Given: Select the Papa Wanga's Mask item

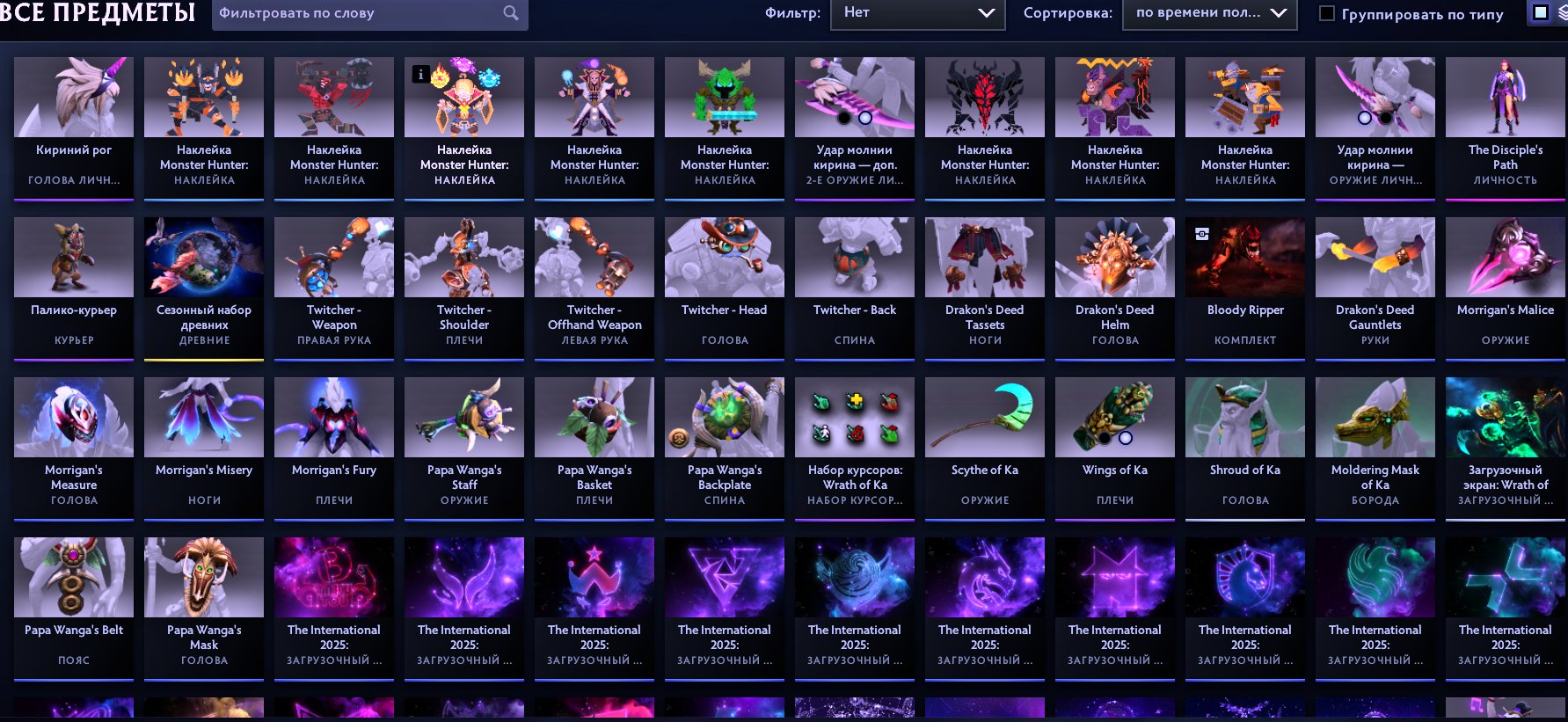Looking at the screenshot, I should point(204,609).
